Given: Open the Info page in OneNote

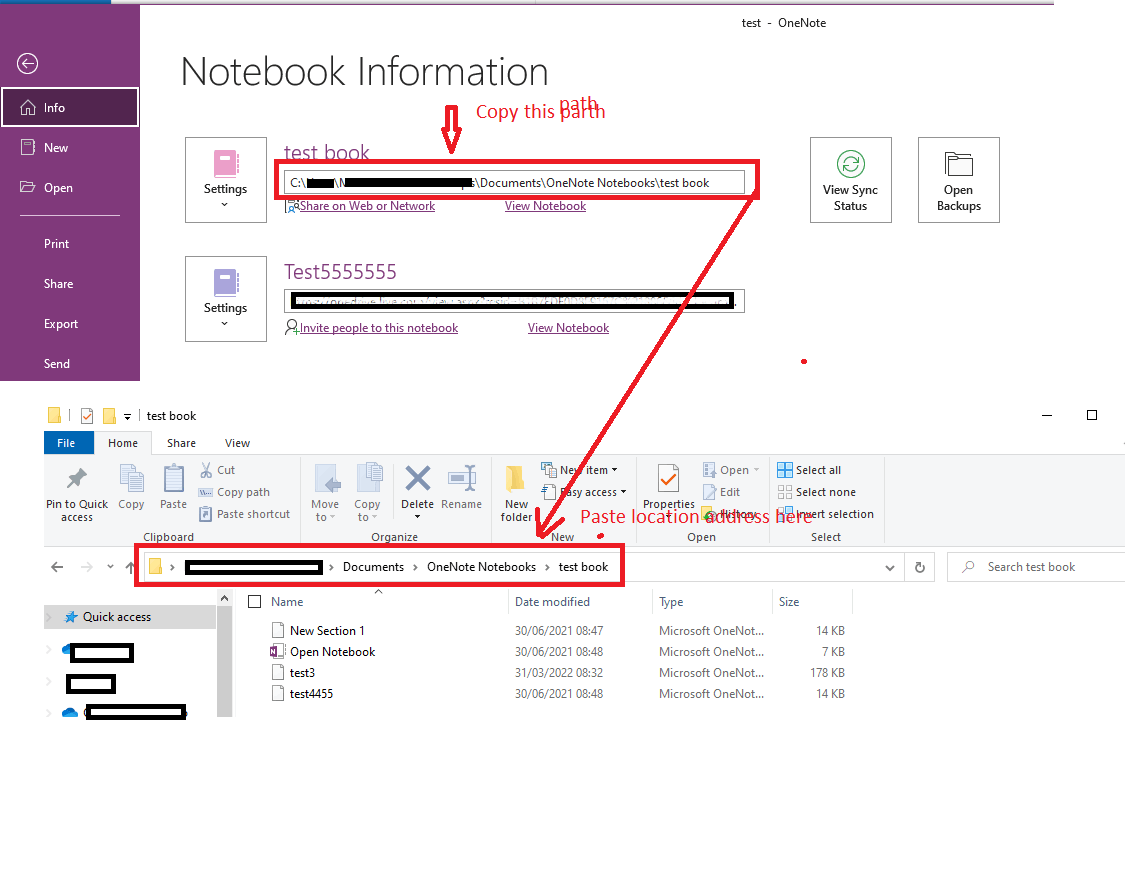Looking at the screenshot, I should point(70,108).
